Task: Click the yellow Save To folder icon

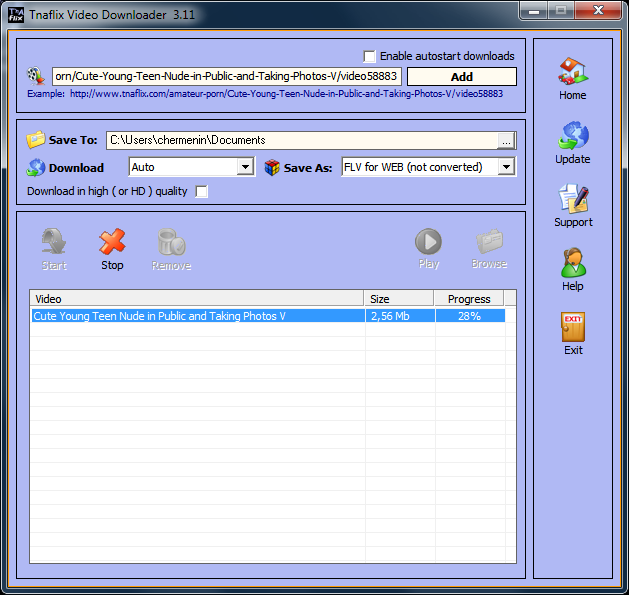Action: 36,140
